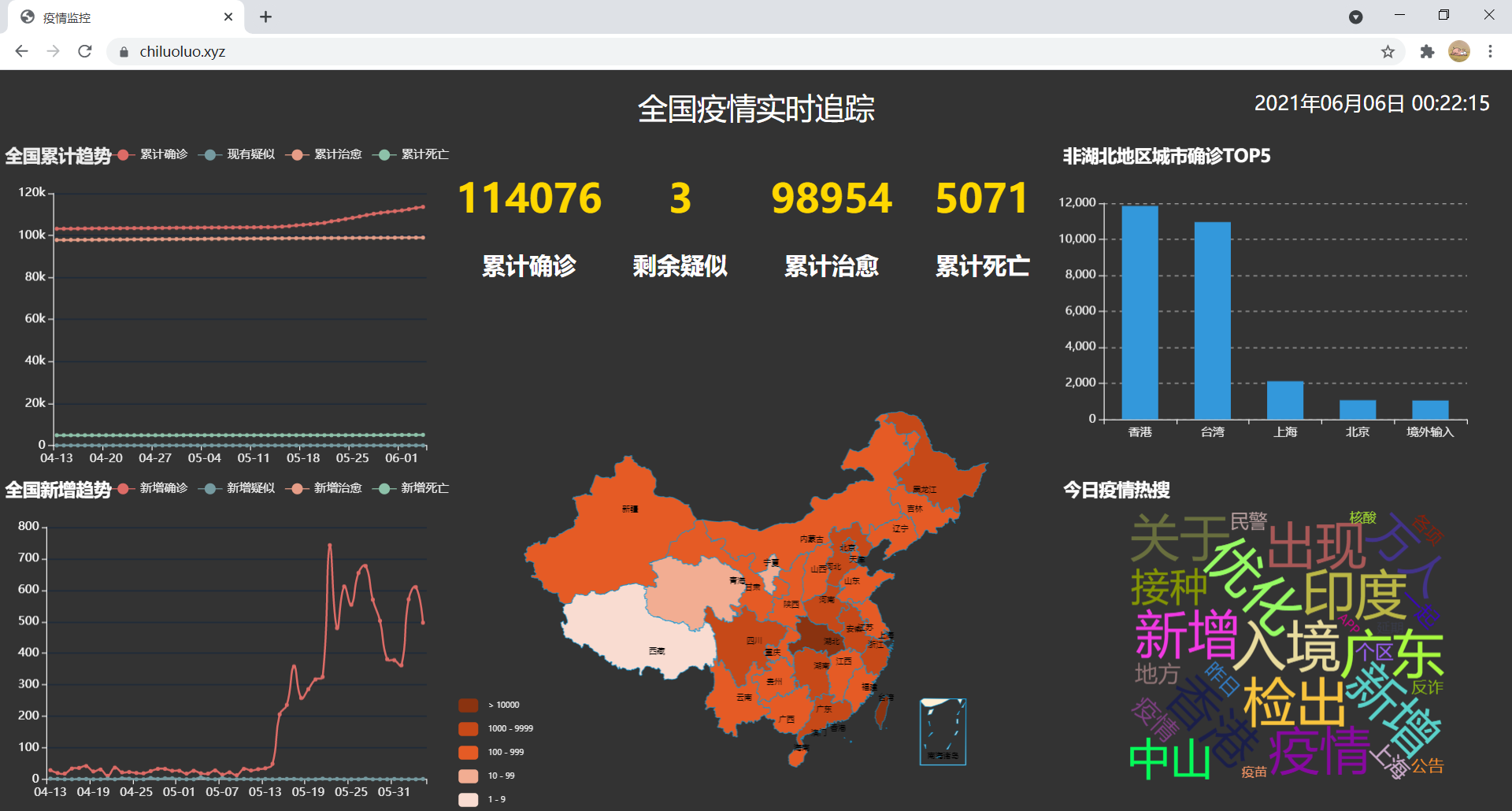The height and width of the screenshot is (811, 1512).
Task: Select the 疫情监控 browser tab
Action: point(126,17)
